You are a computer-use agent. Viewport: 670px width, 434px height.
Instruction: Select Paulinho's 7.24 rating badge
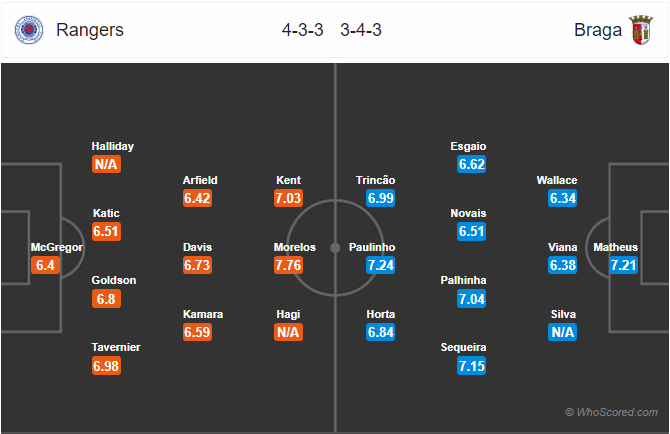pyautogui.click(x=380, y=265)
